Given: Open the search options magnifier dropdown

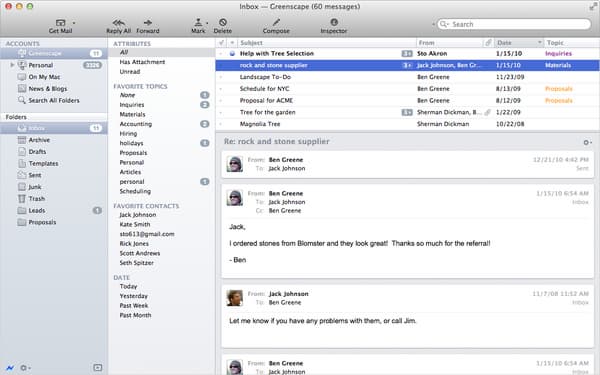Looking at the screenshot, I should (x=444, y=24).
